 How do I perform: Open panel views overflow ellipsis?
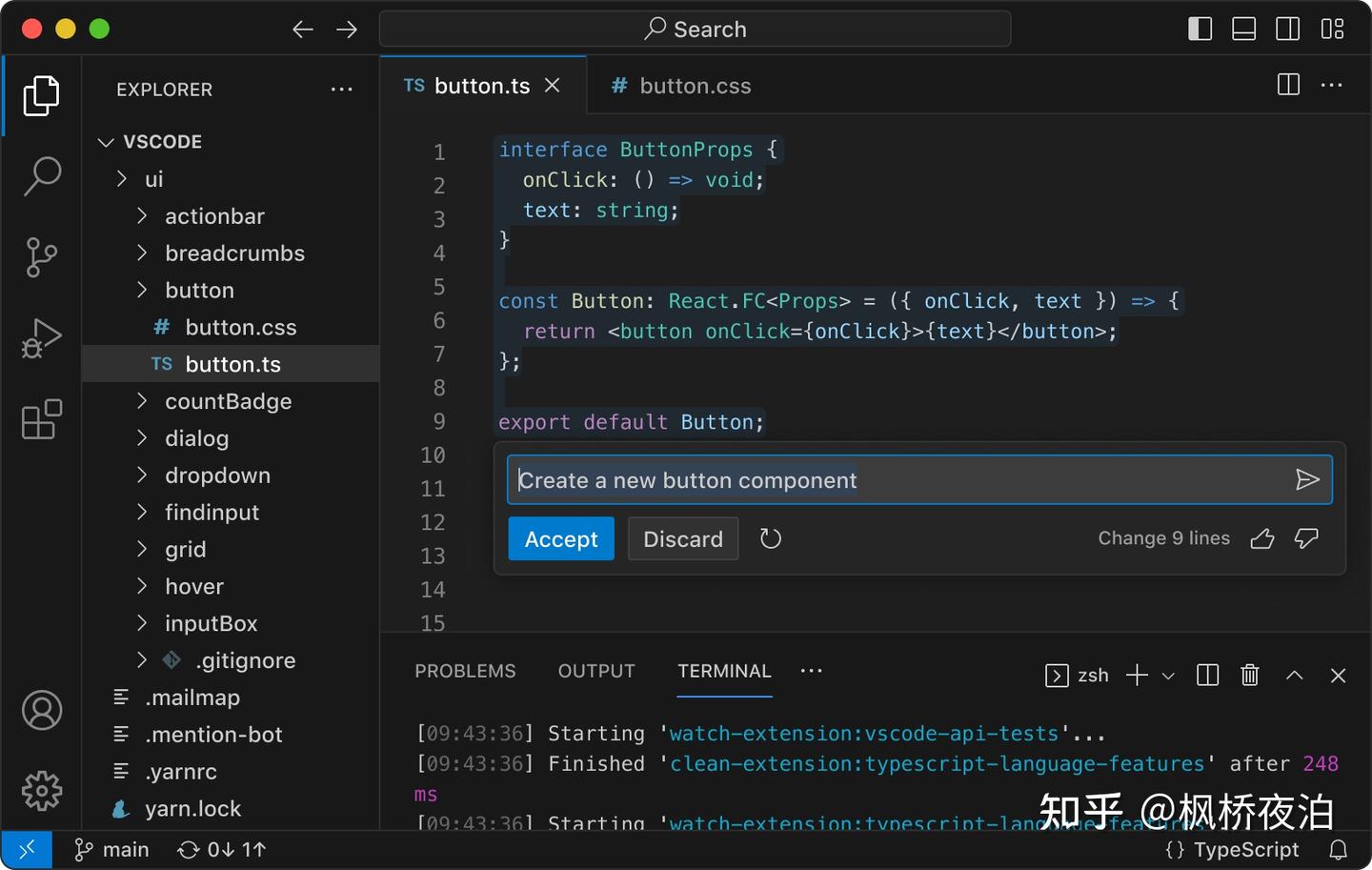click(x=811, y=671)
